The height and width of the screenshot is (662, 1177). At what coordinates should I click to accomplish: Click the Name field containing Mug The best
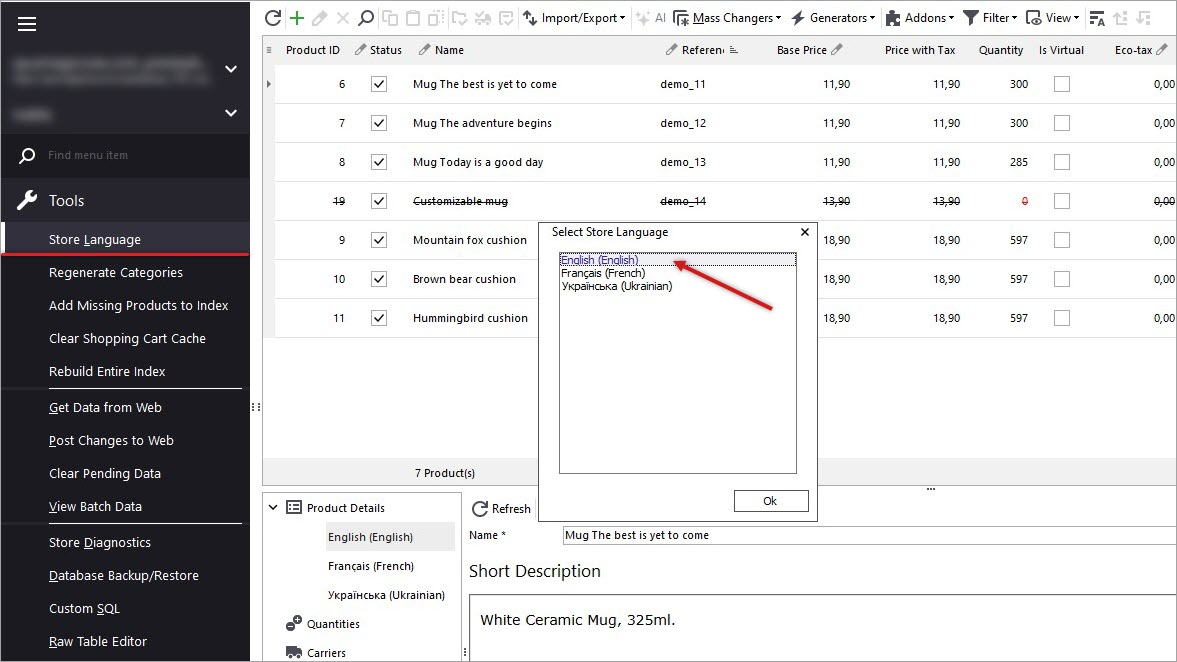click(x=869, y=535)
